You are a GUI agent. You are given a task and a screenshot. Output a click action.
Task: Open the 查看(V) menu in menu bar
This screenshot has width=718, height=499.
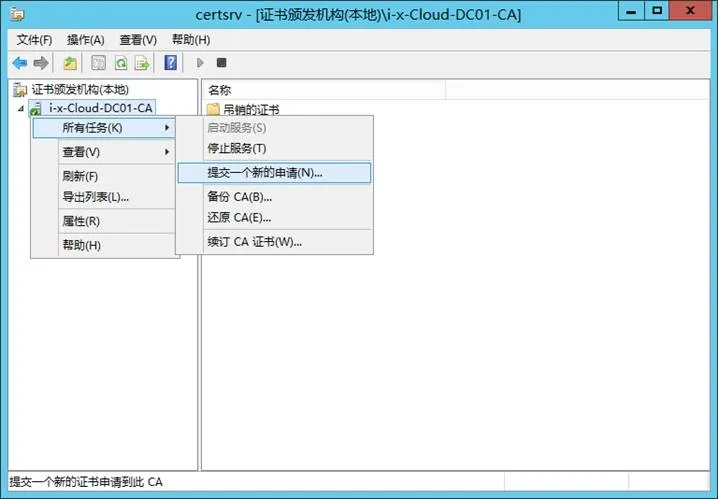click(138, 40)
